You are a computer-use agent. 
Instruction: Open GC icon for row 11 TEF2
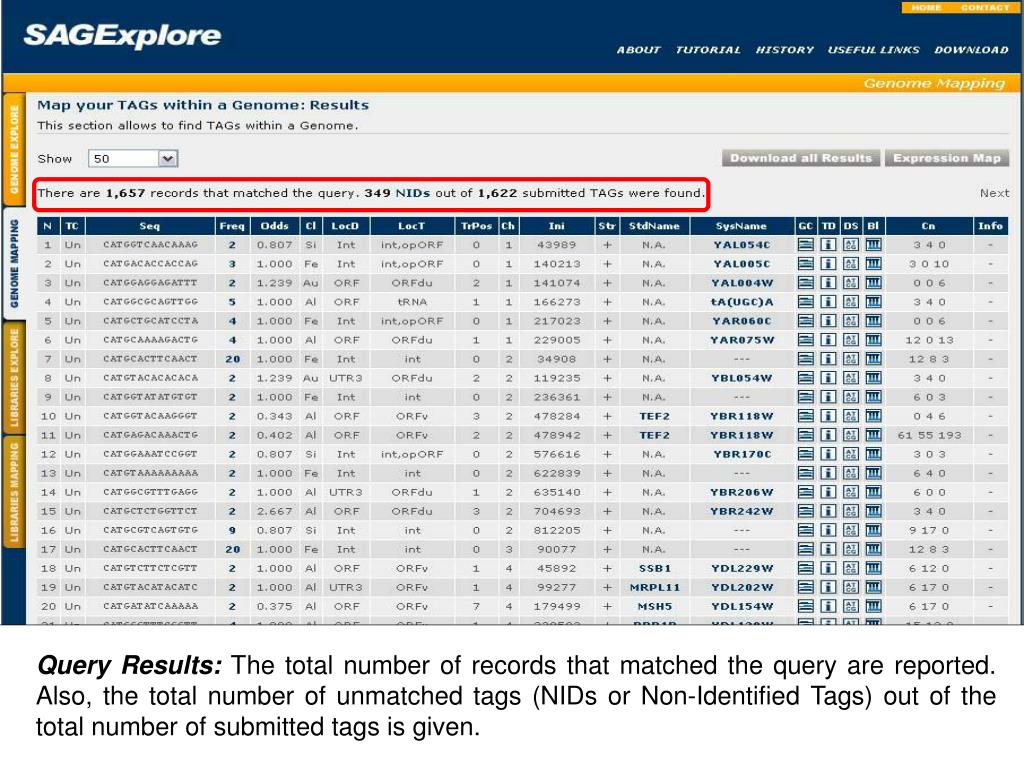click(x=806, y=435)
